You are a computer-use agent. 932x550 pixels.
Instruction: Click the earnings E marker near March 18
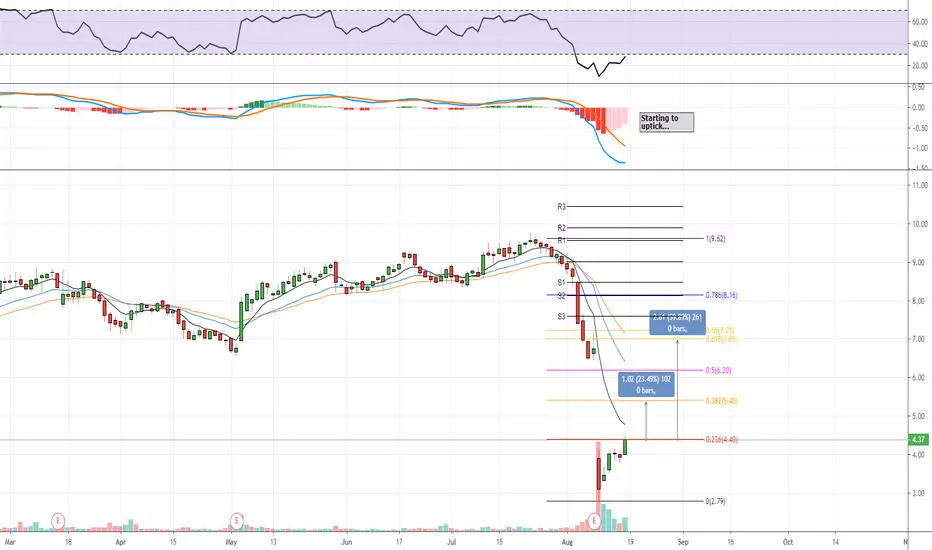(58, 521)
